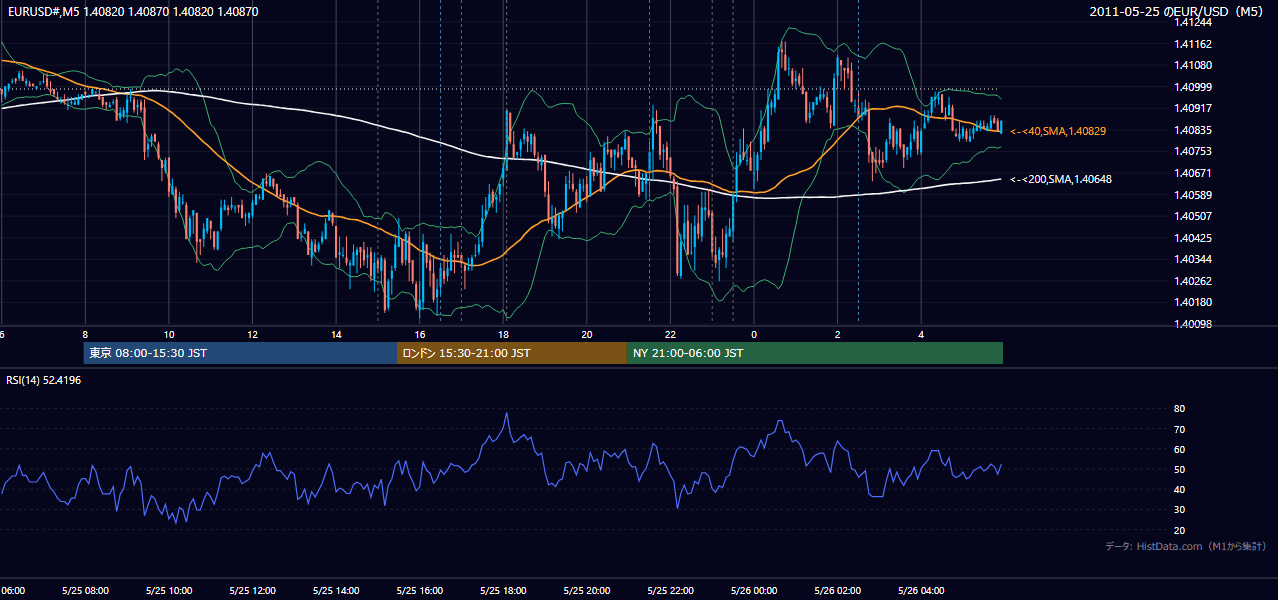Image resolution: width=1278 pixels, height=600 pixels.
Task: Select the London 15:30-21:00 JST session bar
Action: point(512,353)
